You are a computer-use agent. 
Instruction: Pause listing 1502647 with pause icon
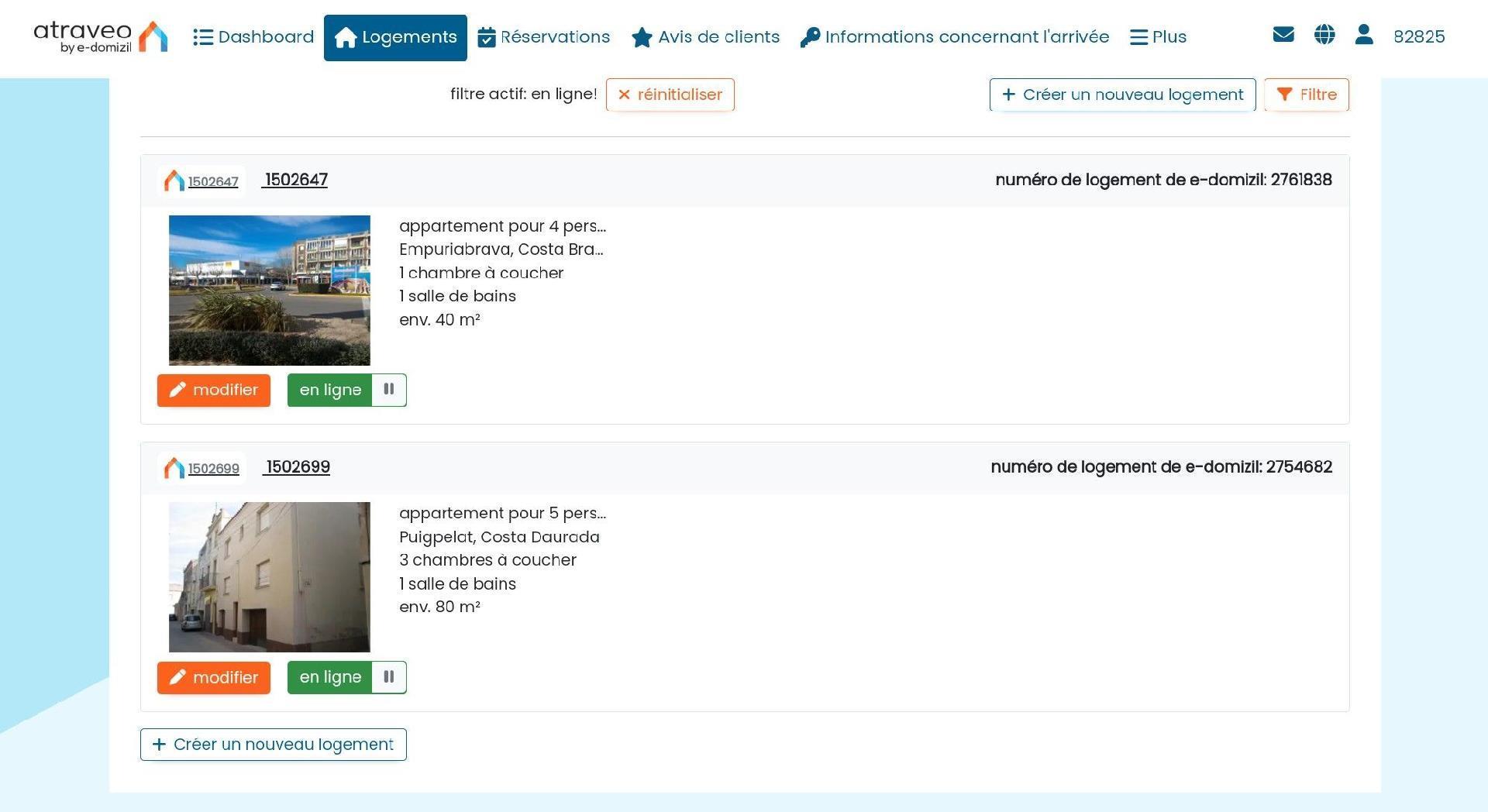point(389,390)
